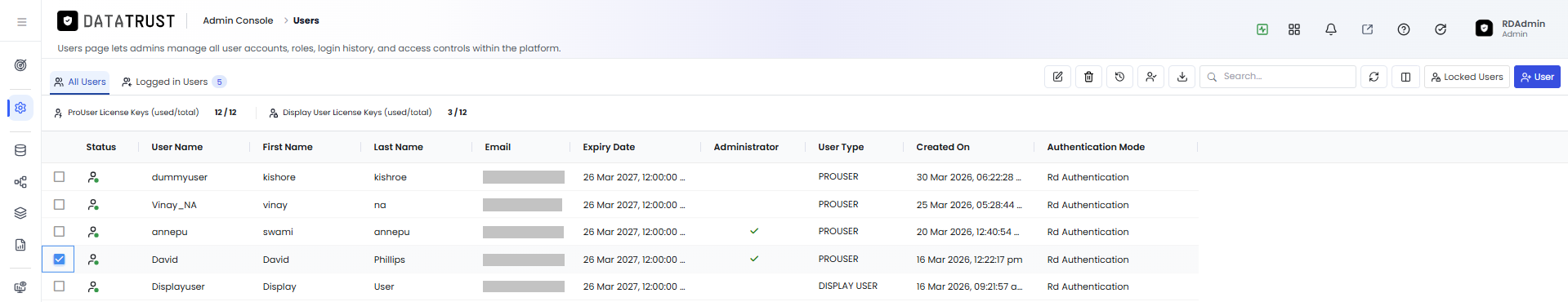Select the settings gear in sidebar
Viewport: 1568px width, 302px height.
[20, 108]
